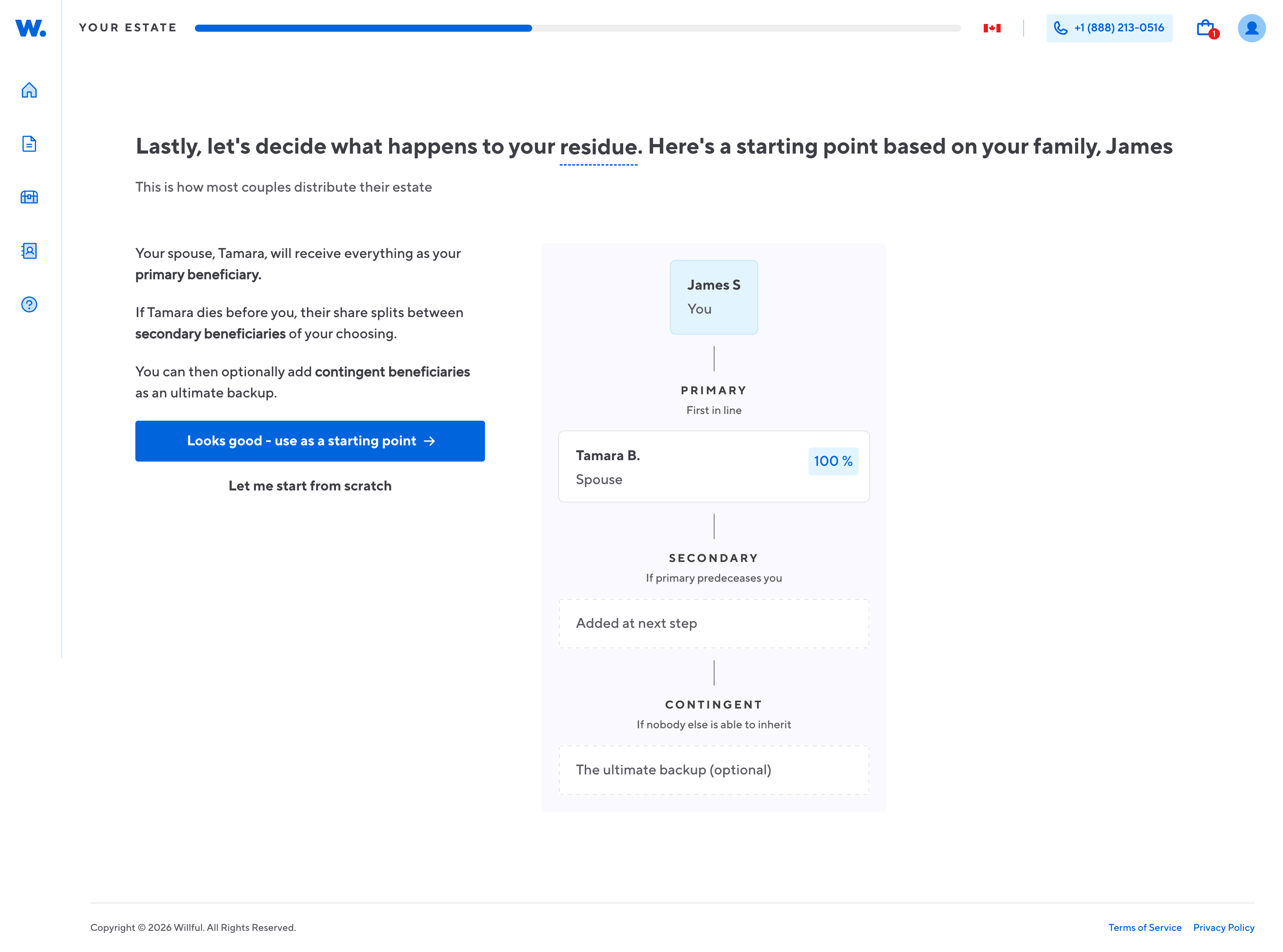Click the Willful W logo

click(31, 28)
